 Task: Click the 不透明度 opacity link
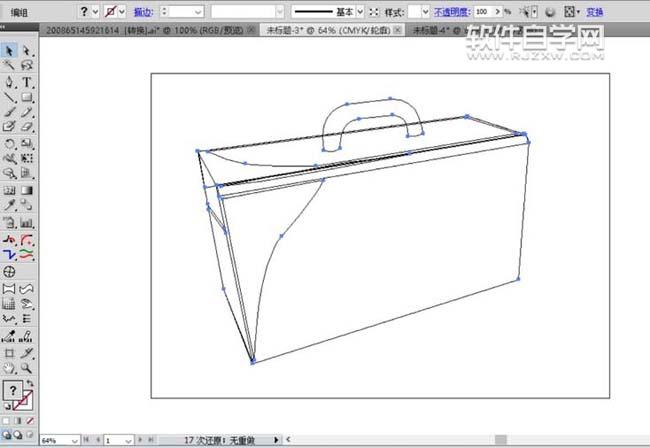point(451,12)
